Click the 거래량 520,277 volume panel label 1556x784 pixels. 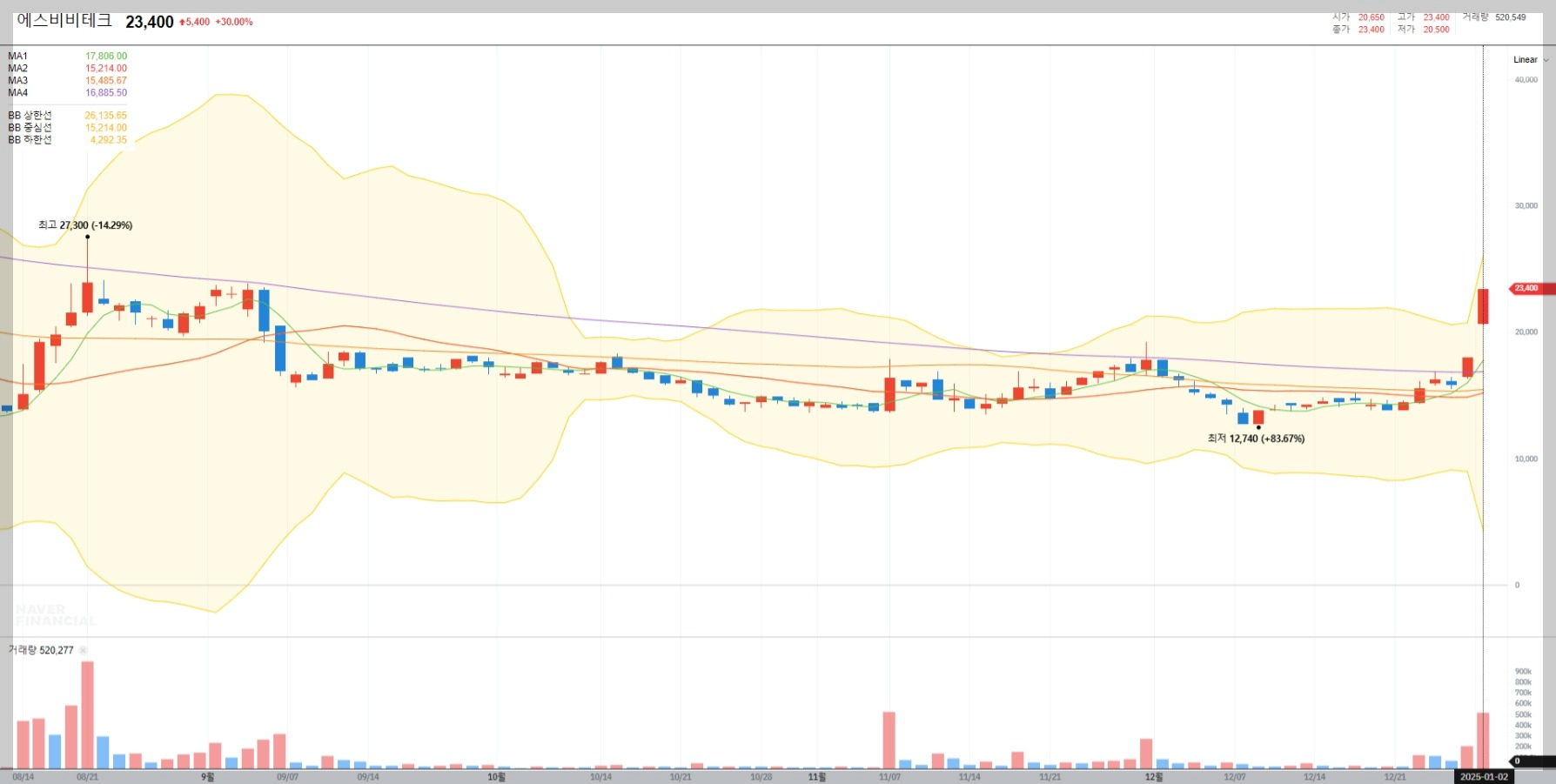41,650
